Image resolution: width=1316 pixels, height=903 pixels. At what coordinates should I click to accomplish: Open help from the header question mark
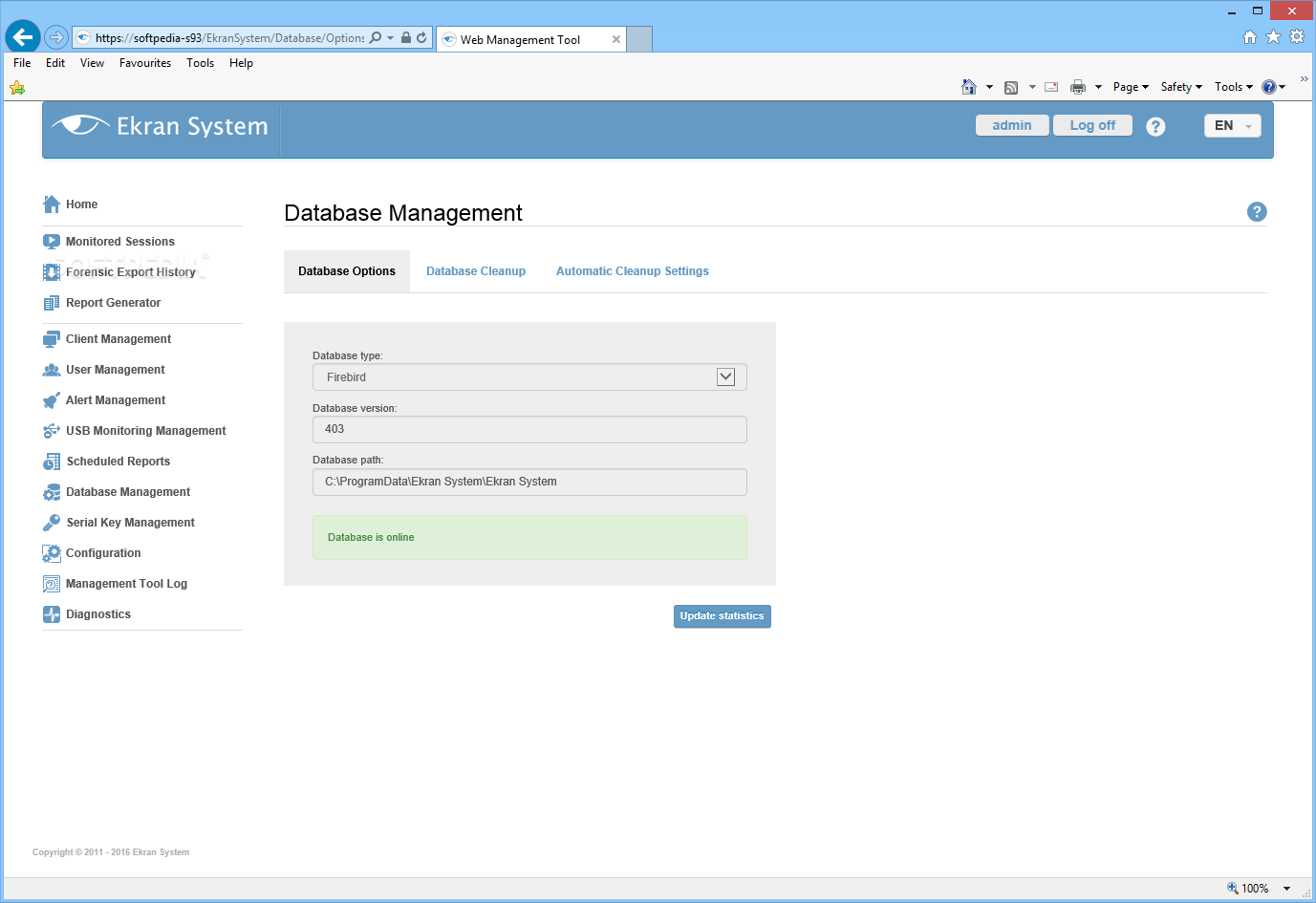1155,126
